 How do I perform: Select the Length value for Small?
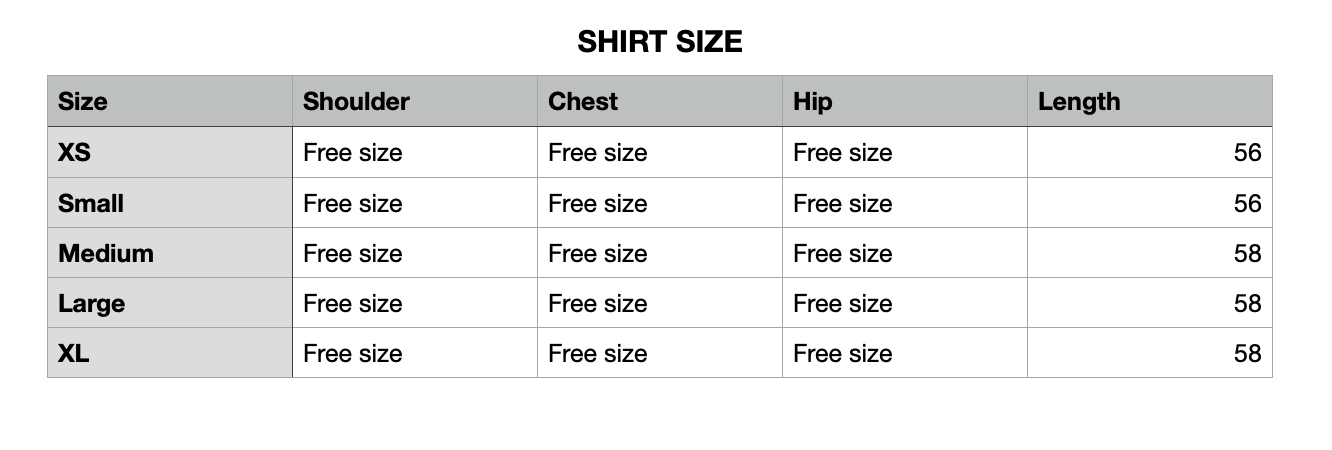pos(1247,203)
